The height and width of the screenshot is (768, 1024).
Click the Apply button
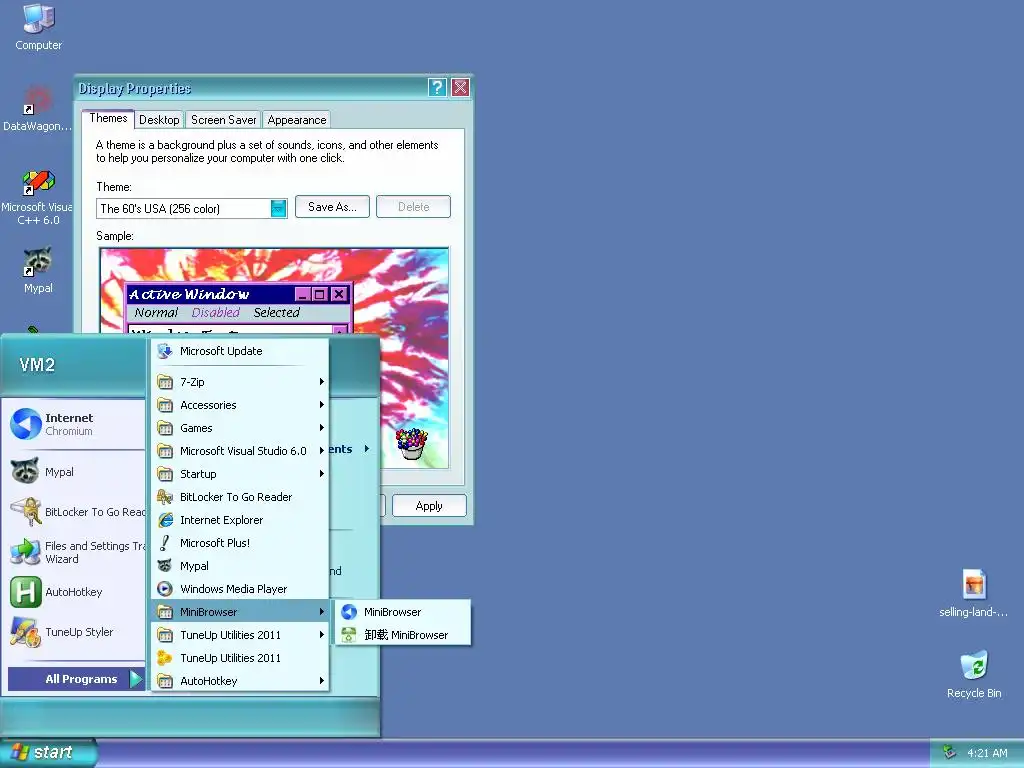point(429,506)
